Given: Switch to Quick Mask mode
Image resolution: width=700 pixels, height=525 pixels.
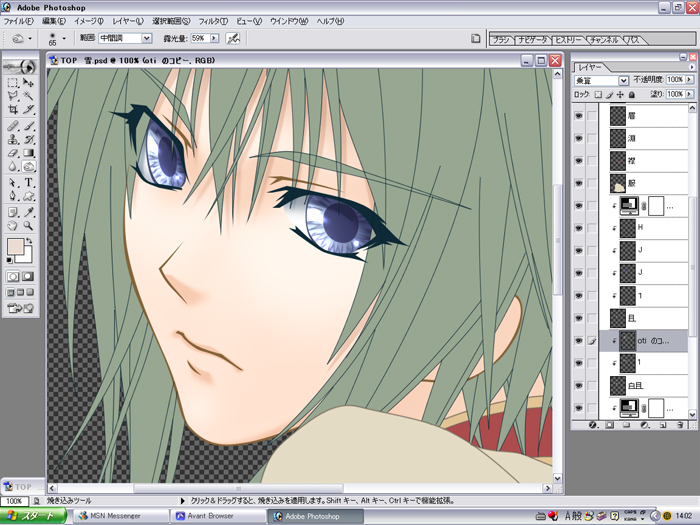Looking at the screenshot, I should [28, 276].
